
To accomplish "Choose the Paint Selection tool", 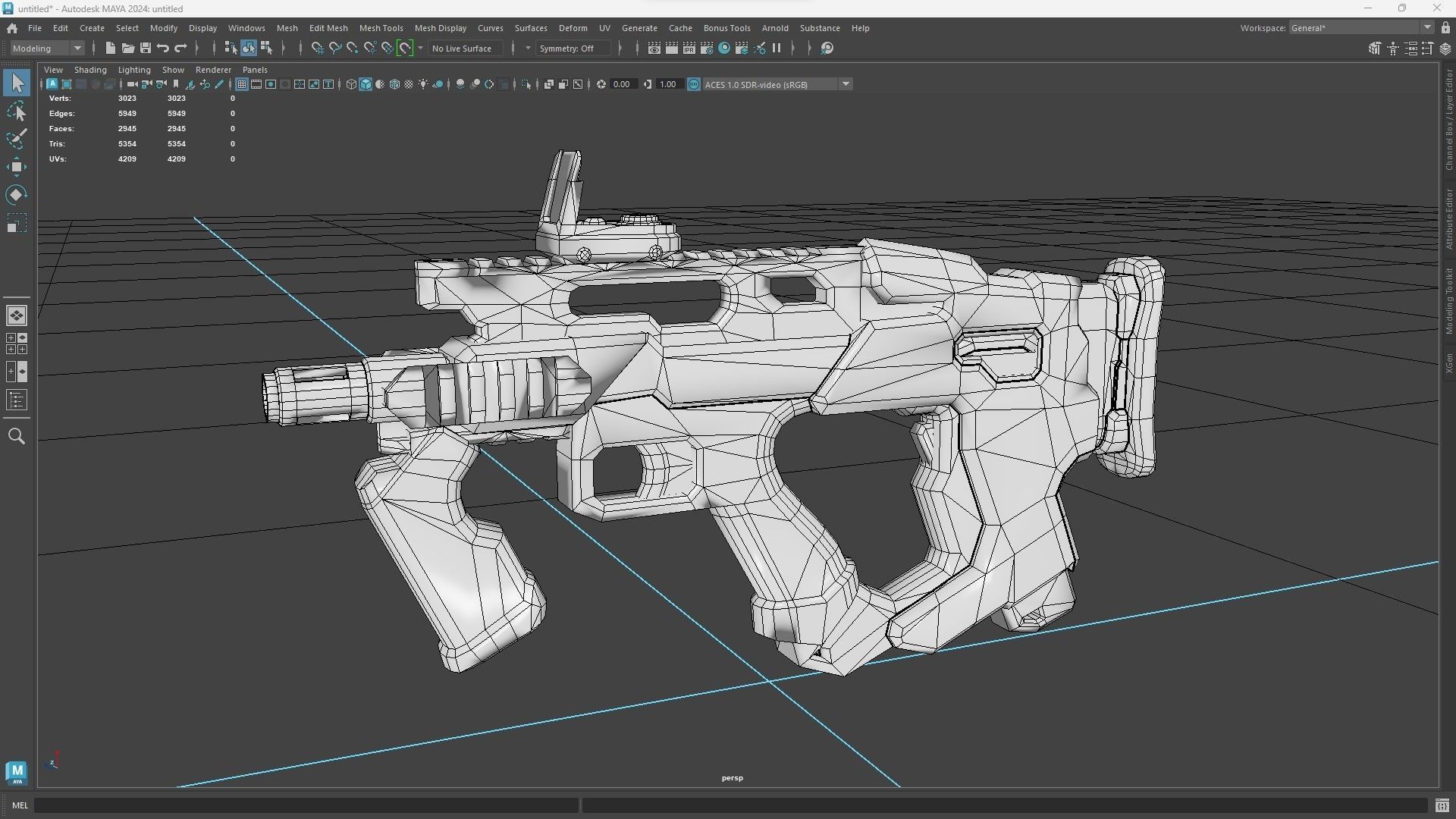I will coord(16,139).
